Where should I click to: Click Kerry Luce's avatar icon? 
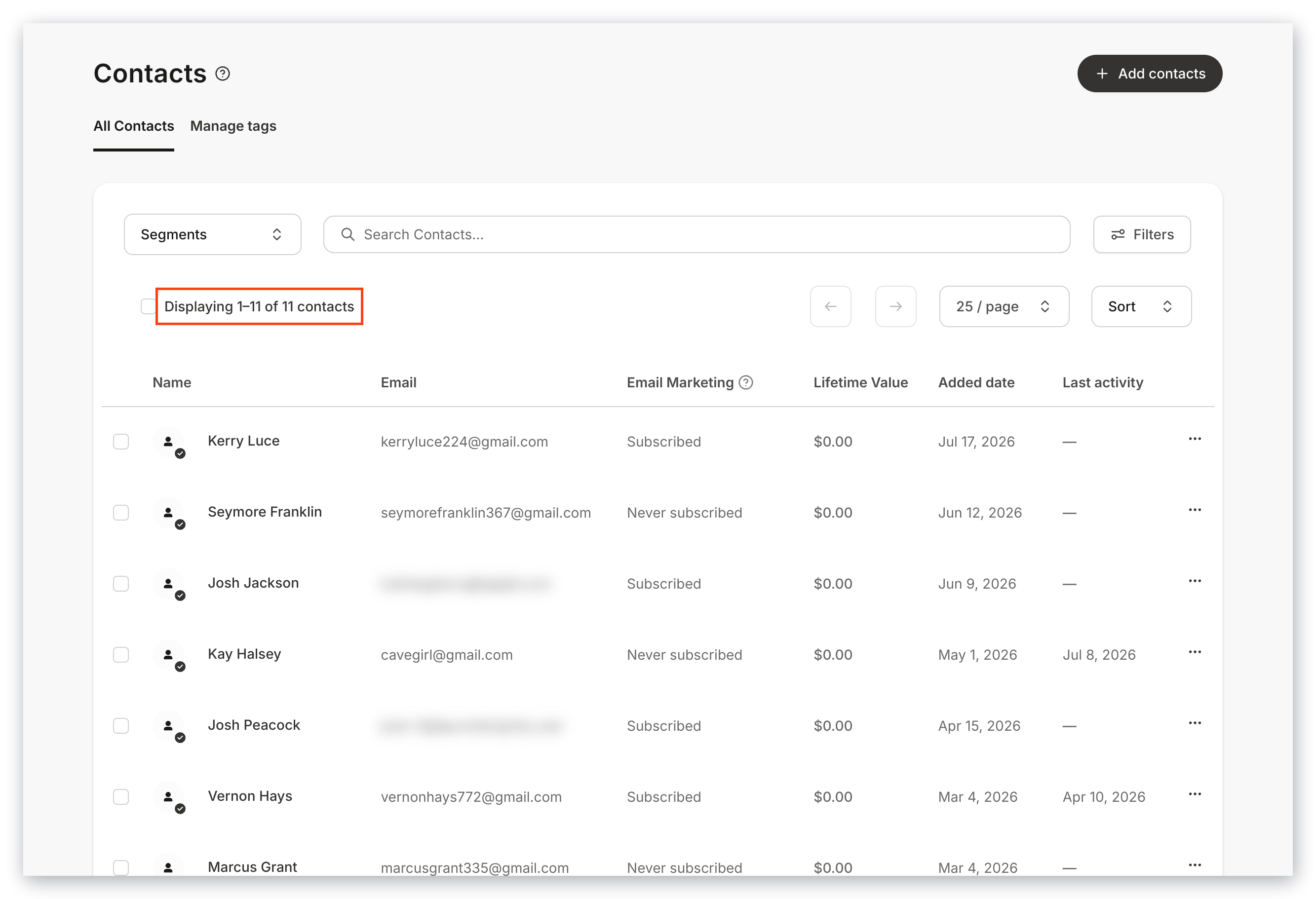tap(168, 442)
